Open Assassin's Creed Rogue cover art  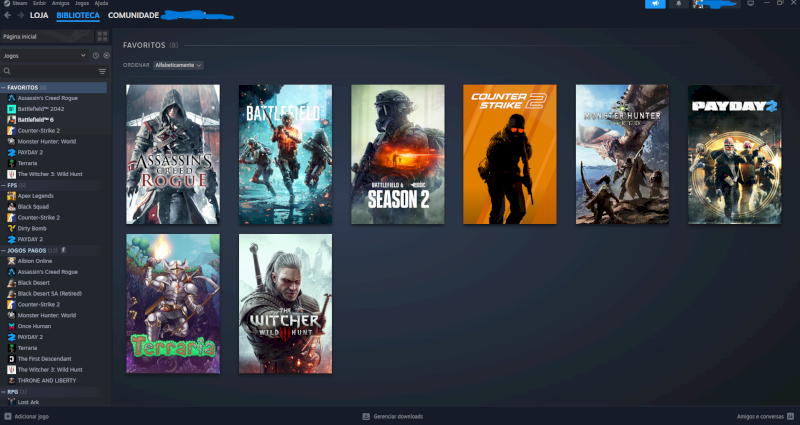click(x=173, y=154)
